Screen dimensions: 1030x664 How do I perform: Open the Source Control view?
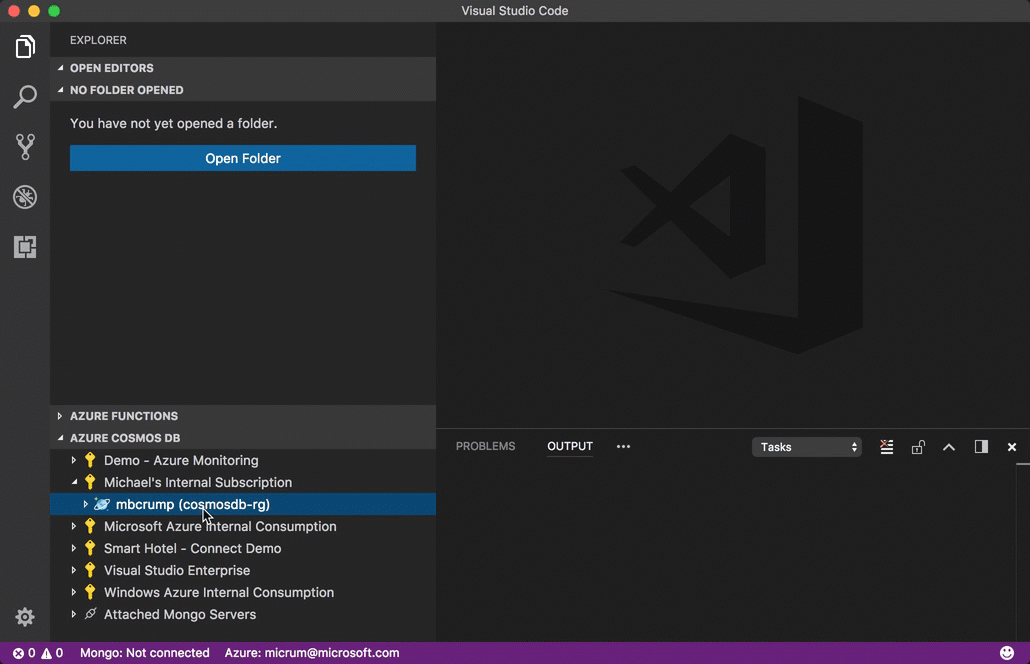(x=25, y=146)
